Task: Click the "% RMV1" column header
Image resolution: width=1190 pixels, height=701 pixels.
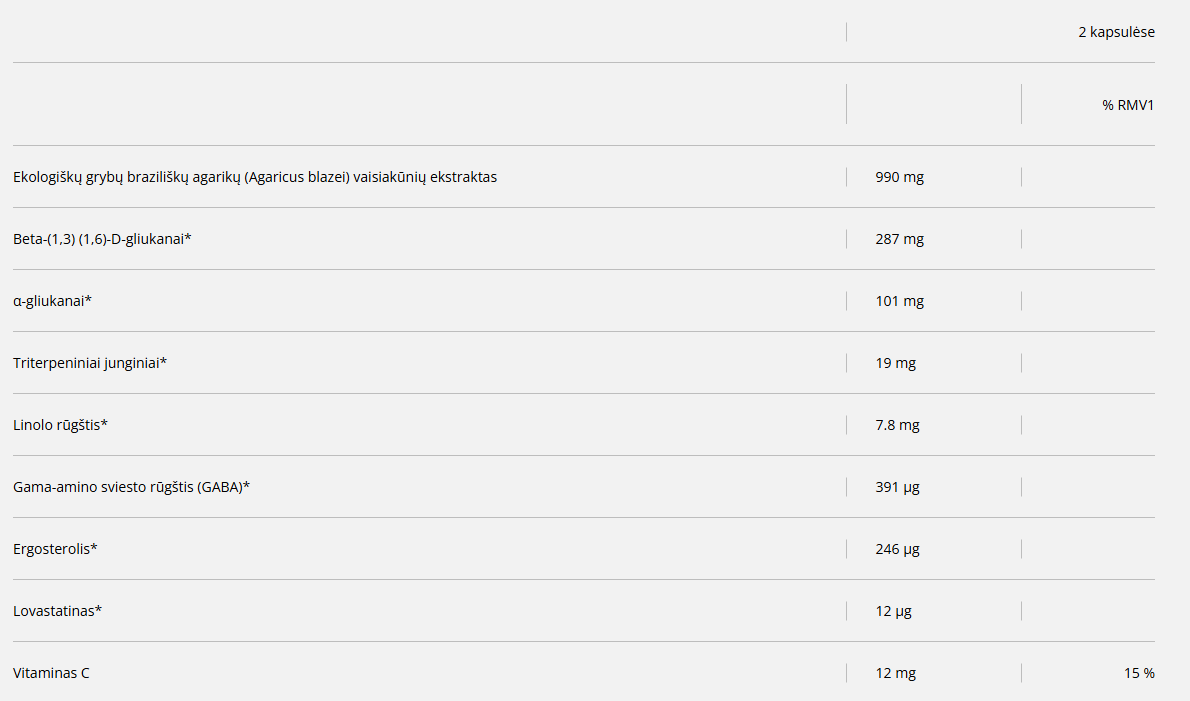Action: click(x=1128, y=104)
